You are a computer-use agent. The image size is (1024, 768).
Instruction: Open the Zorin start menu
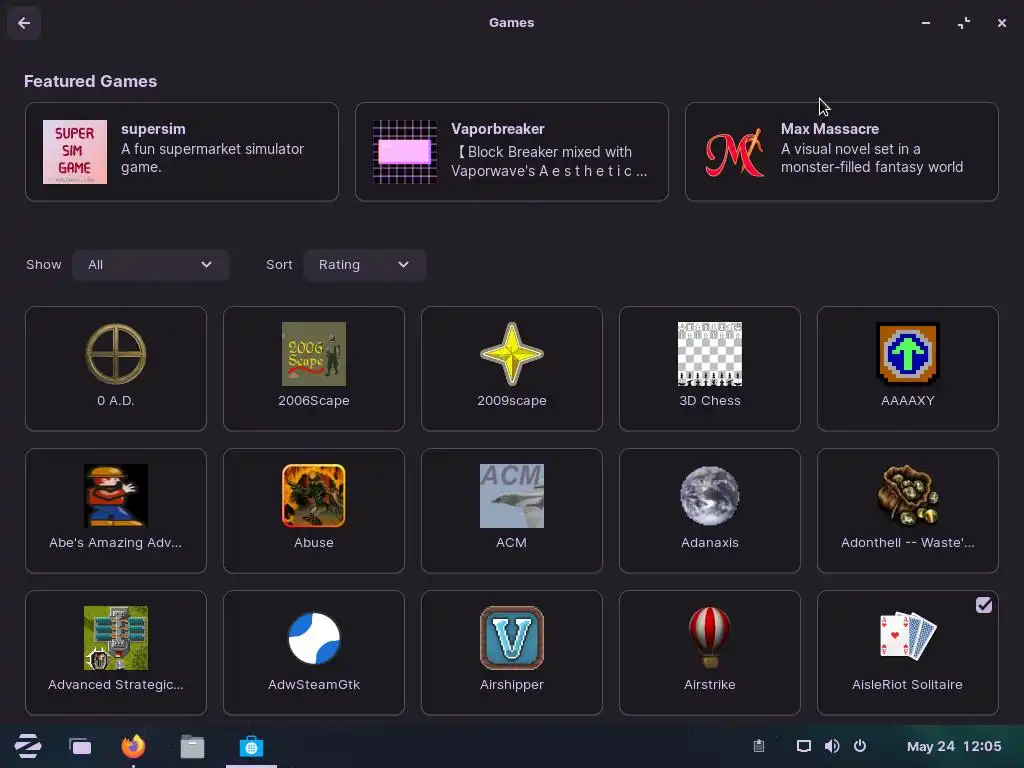click(x=28, y=746)
